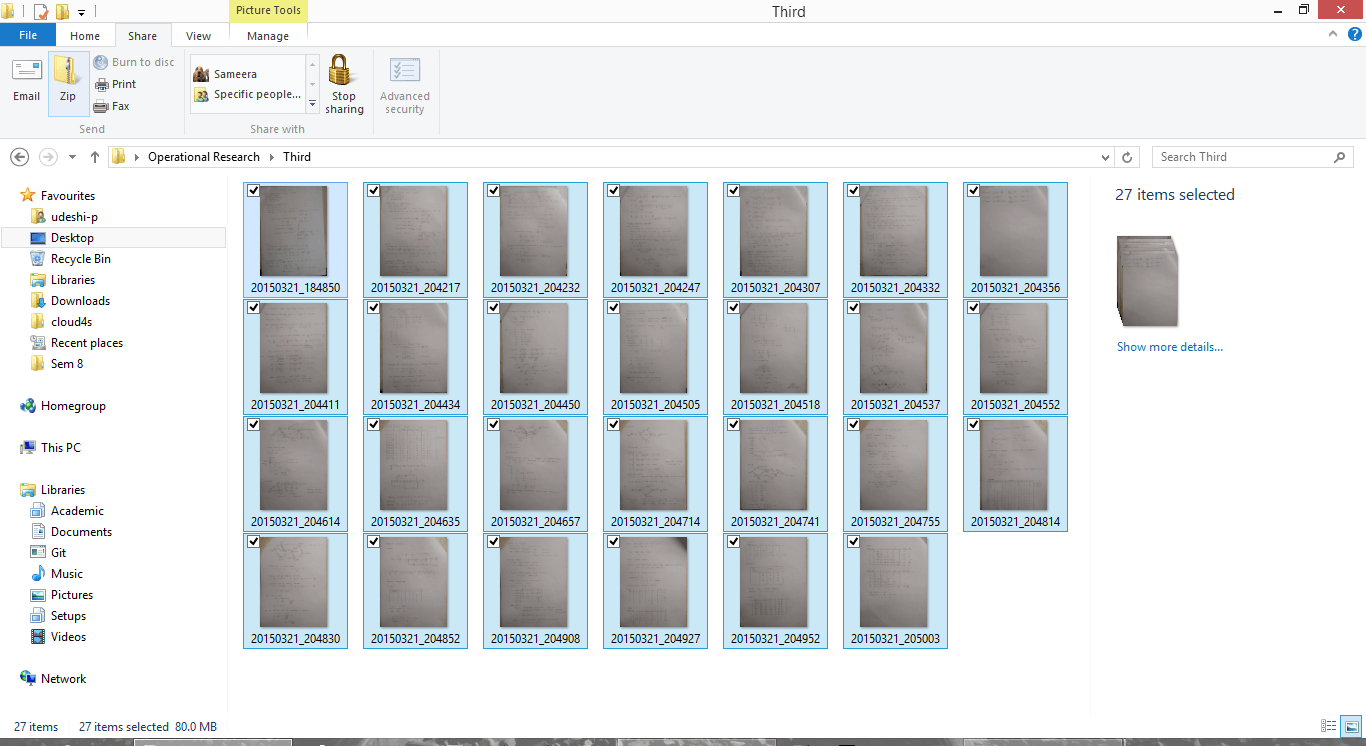
Task: Switch to large thumbnails view icon
Action: 1351,727
